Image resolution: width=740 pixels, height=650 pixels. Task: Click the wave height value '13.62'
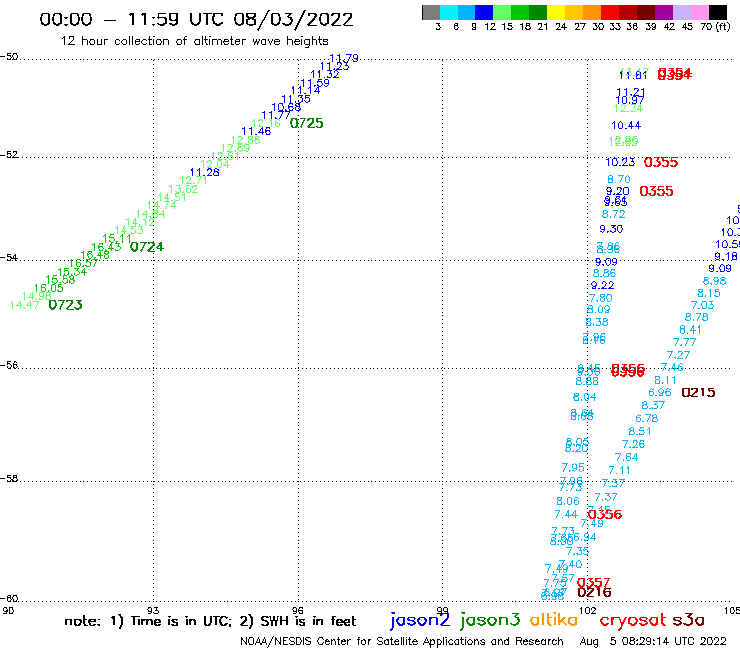(x=183, y=189)
